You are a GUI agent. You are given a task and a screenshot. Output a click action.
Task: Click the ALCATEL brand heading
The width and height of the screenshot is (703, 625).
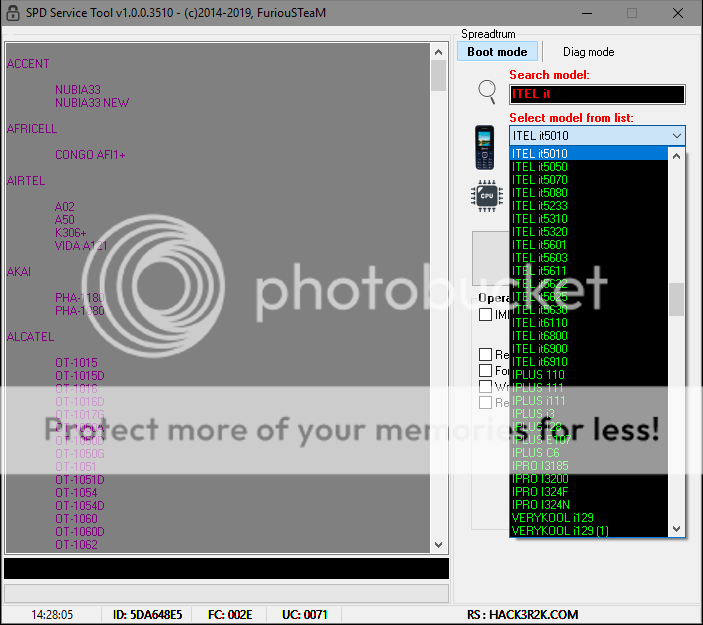click(x=30, y=337)
